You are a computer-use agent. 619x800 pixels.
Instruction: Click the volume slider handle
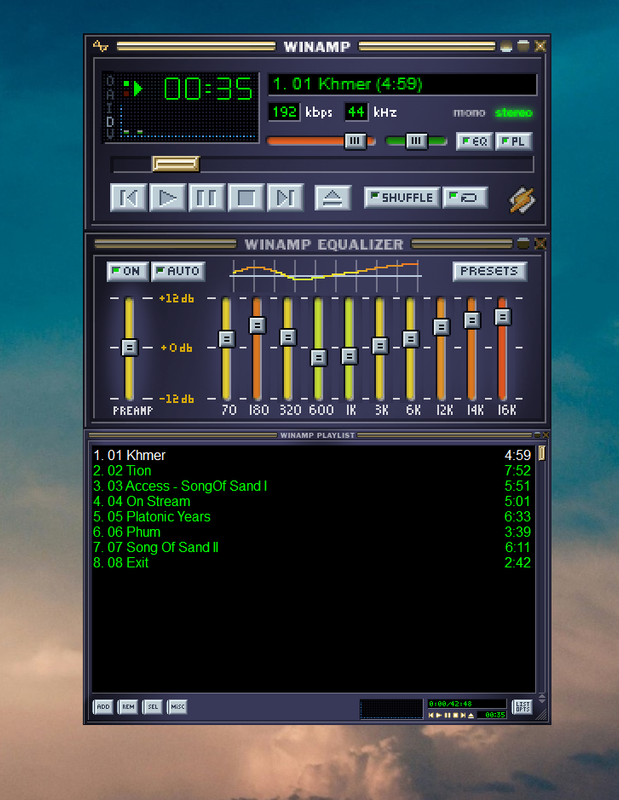355,141
